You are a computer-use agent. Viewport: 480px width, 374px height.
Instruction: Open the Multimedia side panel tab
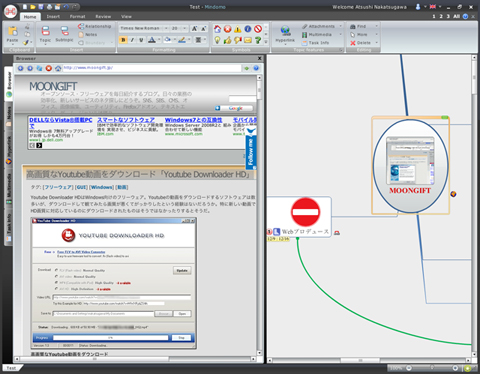(x=9, y=189)
